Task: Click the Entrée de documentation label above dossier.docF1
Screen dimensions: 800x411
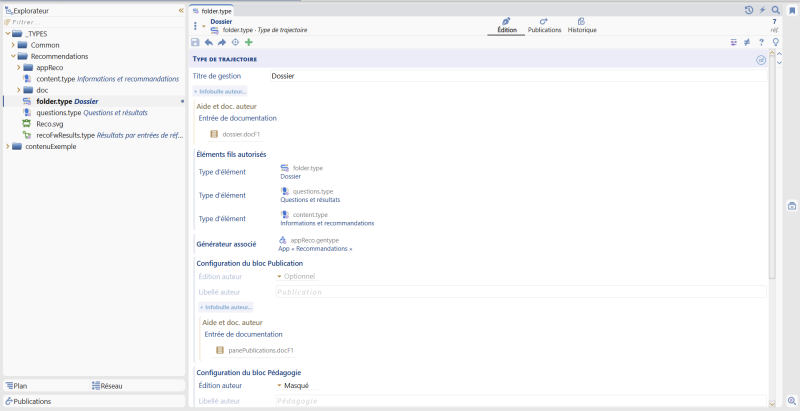Action: [237, 118]
